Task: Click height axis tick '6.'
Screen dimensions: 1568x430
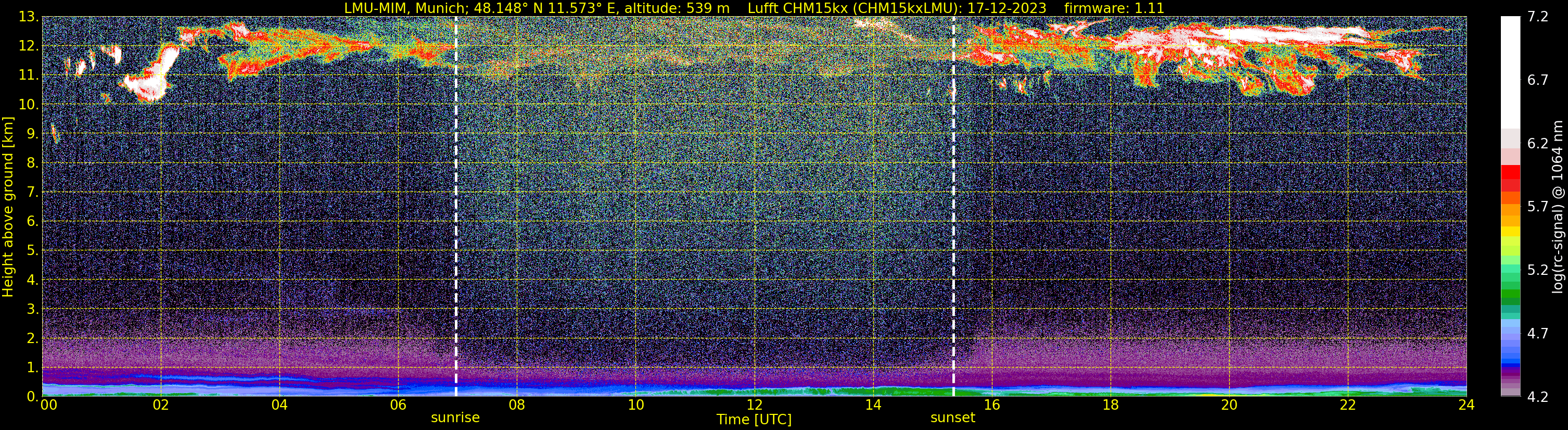Action: [33, 222]
